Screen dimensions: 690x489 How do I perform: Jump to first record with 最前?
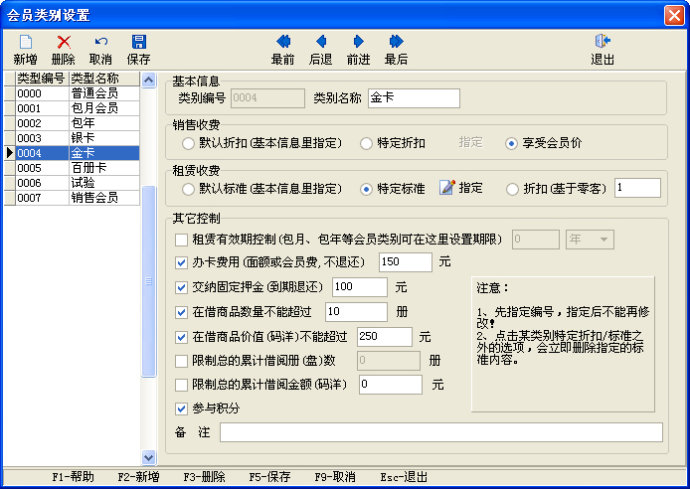click(283, 42)
